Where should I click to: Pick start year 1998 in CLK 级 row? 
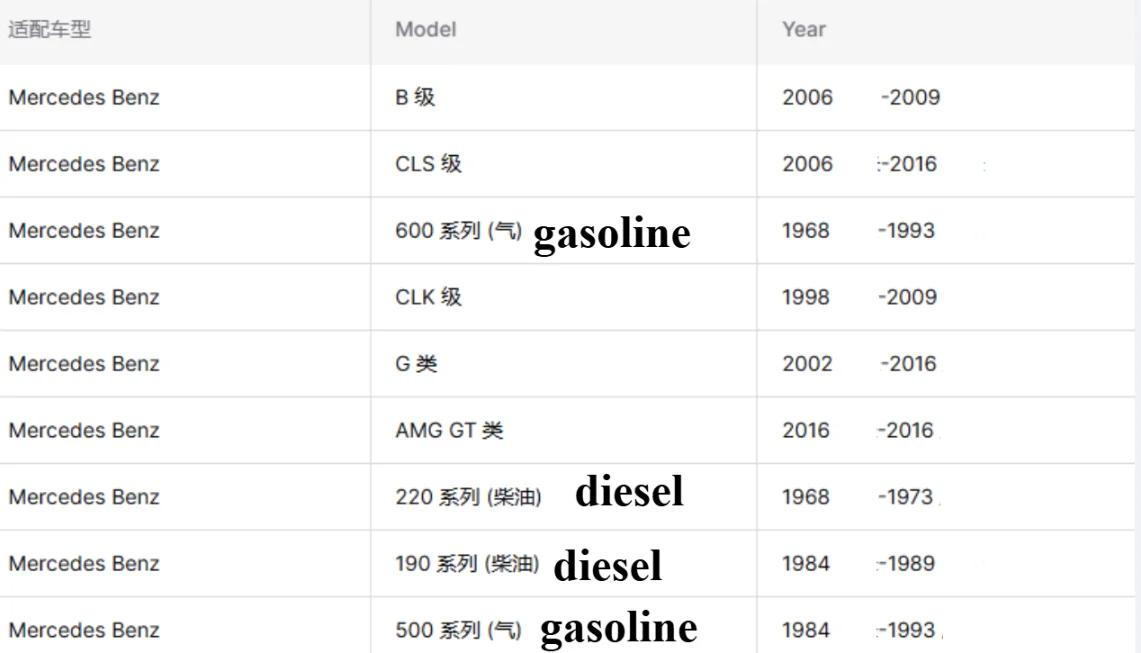tap(806, 297)
